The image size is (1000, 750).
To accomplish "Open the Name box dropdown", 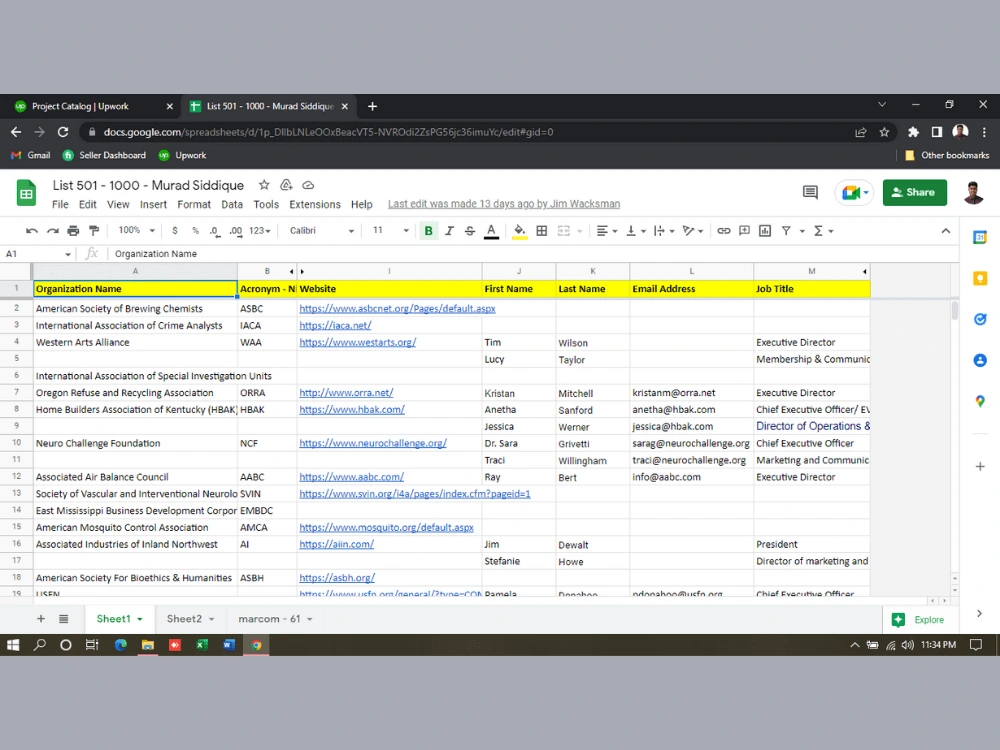I will pyautogui.click(x=68, y=254).
